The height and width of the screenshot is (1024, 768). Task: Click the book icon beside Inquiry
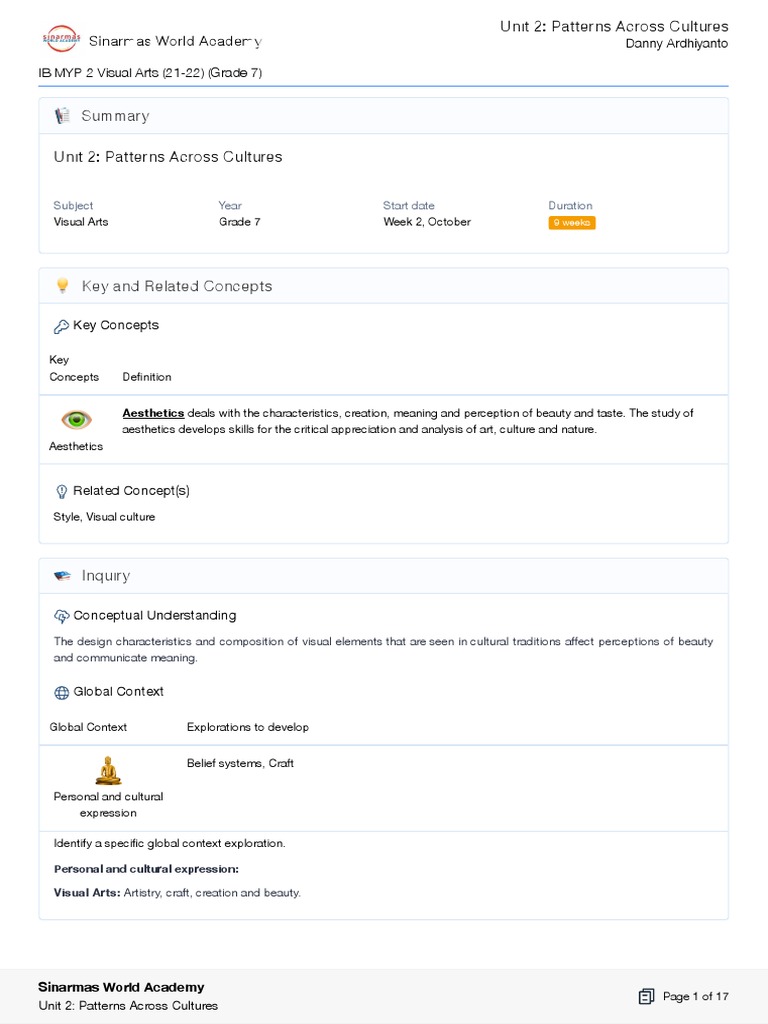click(x=62, y=576)
